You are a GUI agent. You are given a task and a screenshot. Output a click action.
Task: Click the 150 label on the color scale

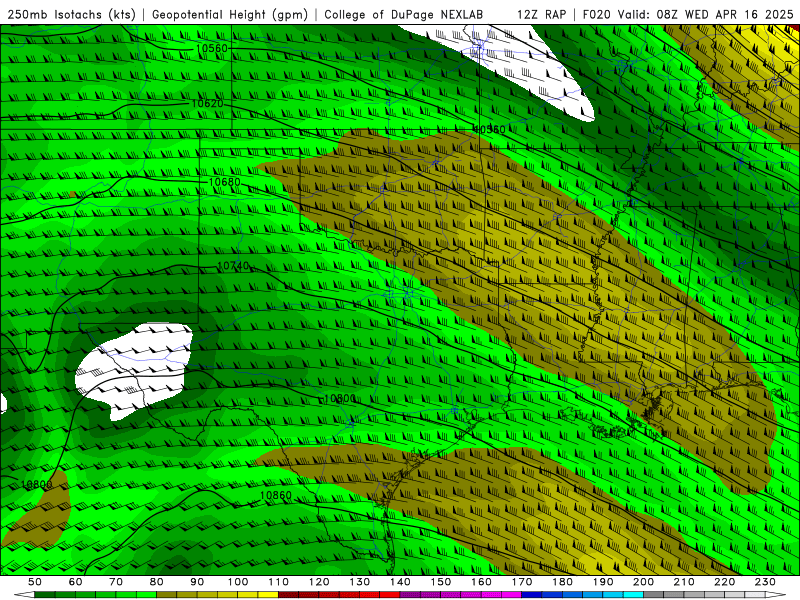[441, 582]
